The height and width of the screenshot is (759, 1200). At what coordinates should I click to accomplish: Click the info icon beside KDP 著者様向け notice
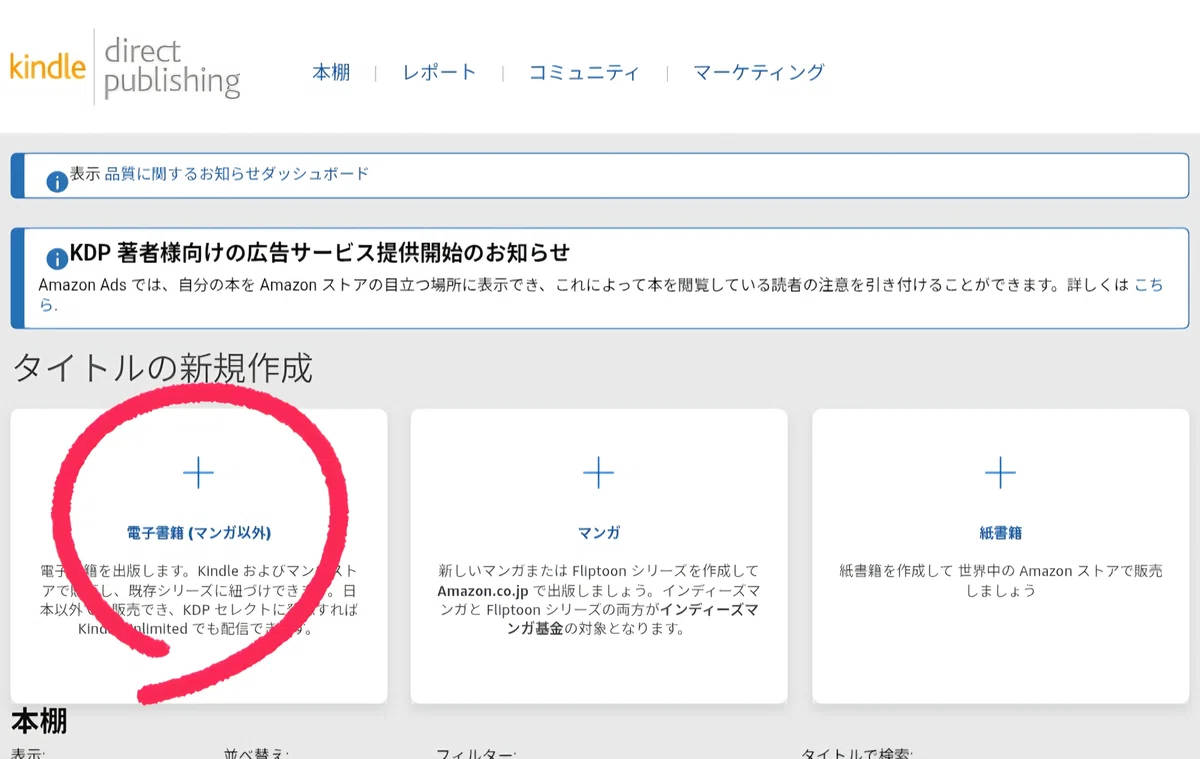tap(57, 257)
